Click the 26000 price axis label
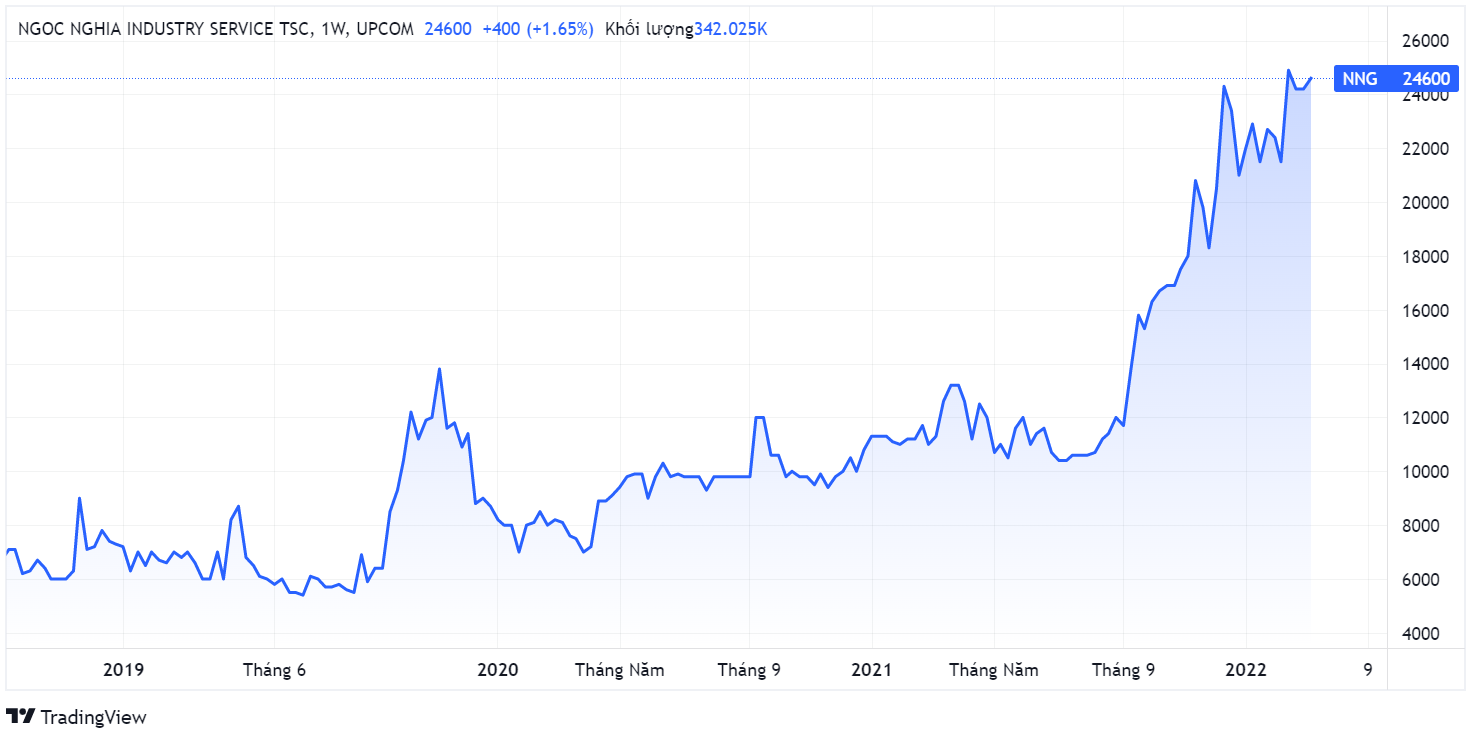This screenshot has height=743, width=1480. coord(1426,41)
